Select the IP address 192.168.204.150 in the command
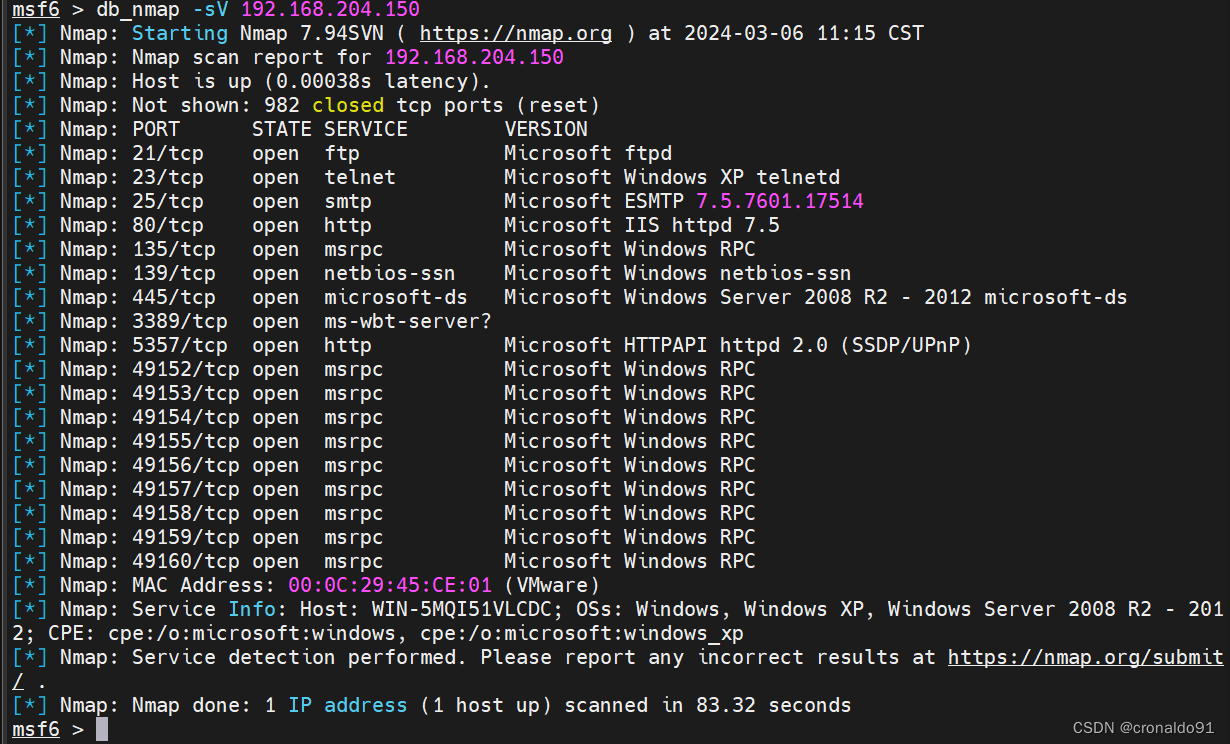Screen dimensions: 1230x744 click(330, 9)
